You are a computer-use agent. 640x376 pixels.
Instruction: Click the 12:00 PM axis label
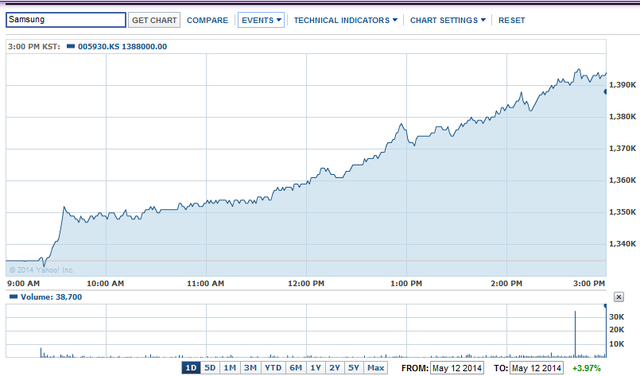pos(306,283)
